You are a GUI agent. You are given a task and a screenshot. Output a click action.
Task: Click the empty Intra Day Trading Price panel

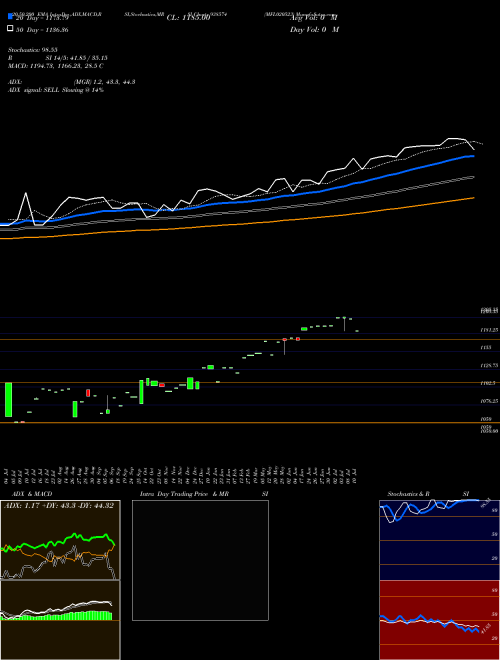click(200, 560)
